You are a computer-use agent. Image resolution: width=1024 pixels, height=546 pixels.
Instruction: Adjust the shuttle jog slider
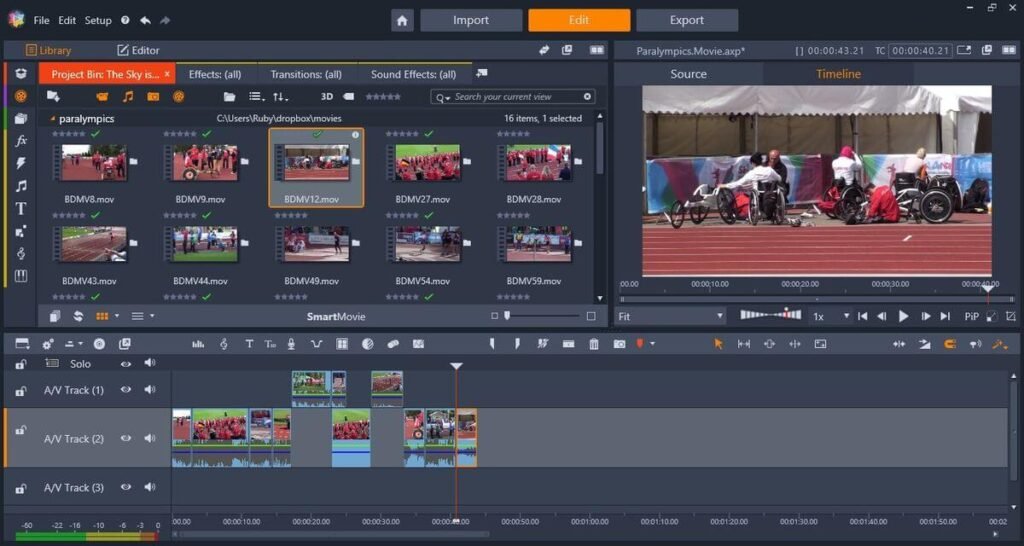(x=771, y=315)
